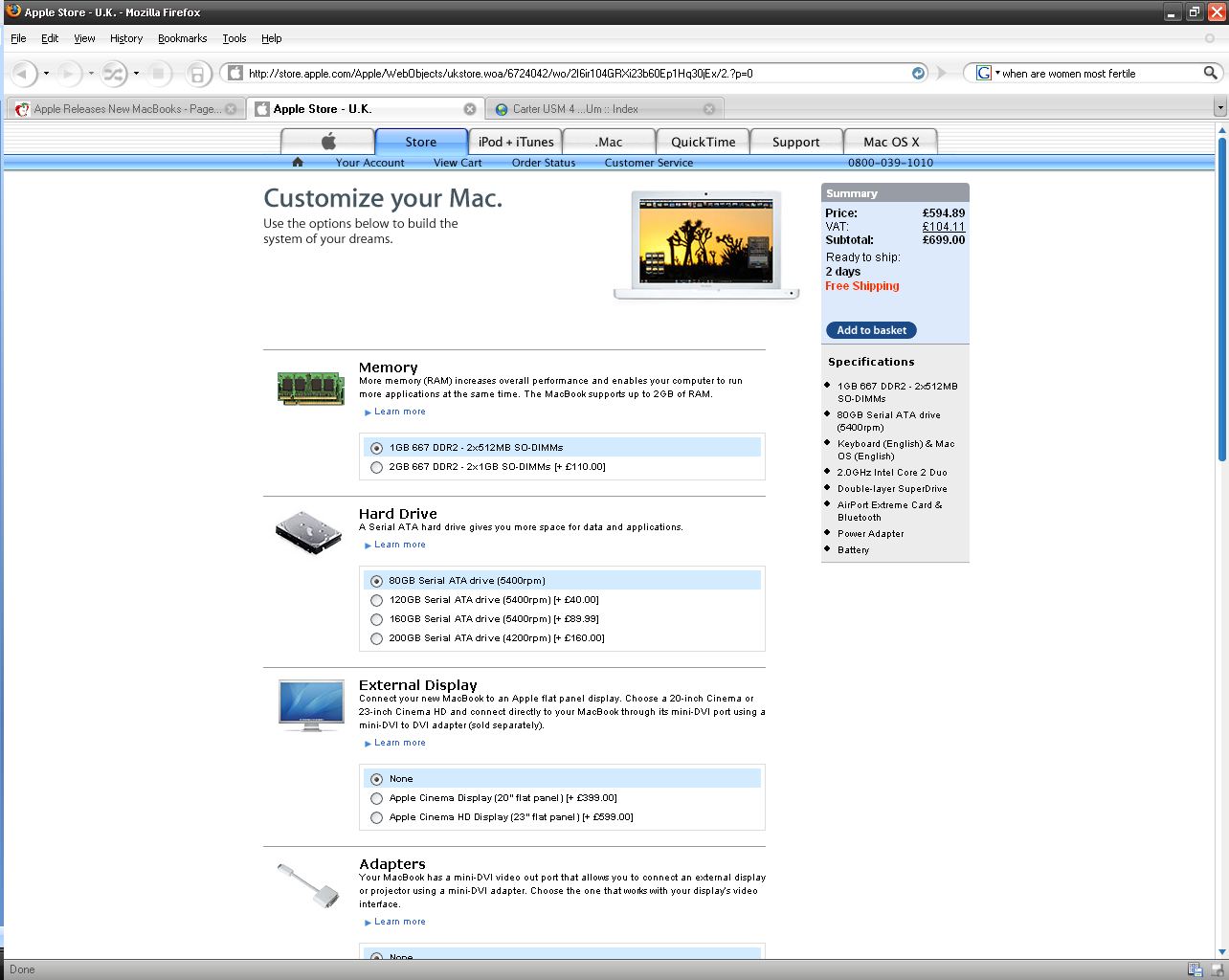Click the browser Forward arrow button
Viewport: 1229px width, 980px height.
(69, 73)
